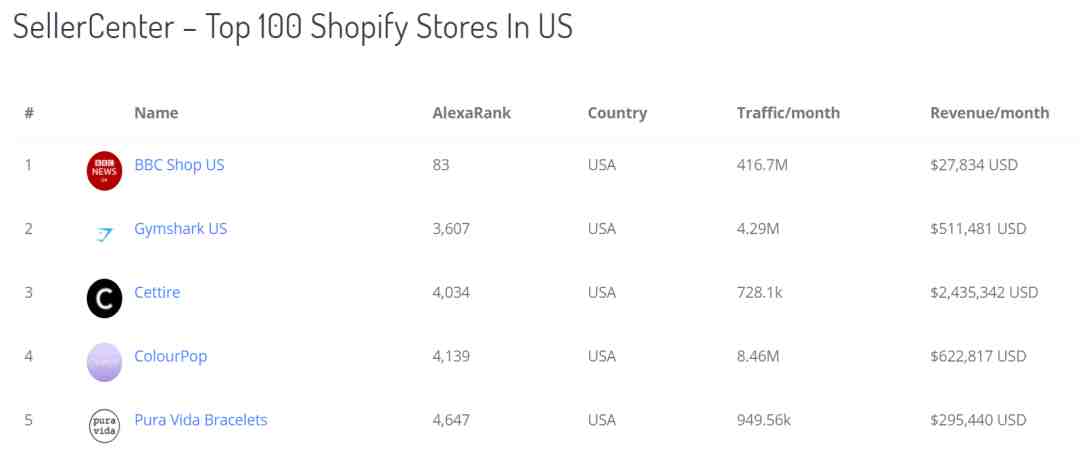Open the ColourPop store link
This screenshot has height=453, width=1080.
point(171,356)
